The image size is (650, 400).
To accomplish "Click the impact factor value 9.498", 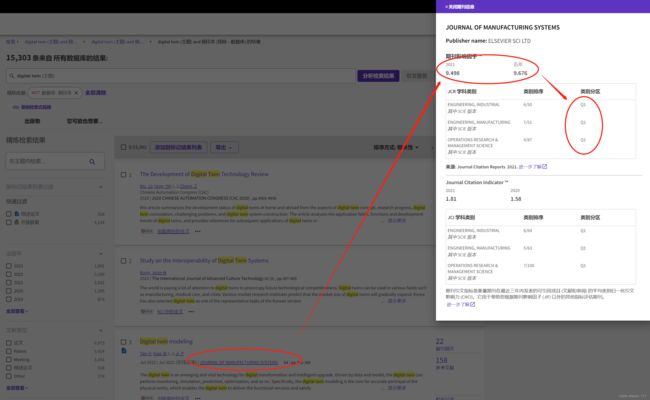I will pyautogui.click(x=452, y=73).
